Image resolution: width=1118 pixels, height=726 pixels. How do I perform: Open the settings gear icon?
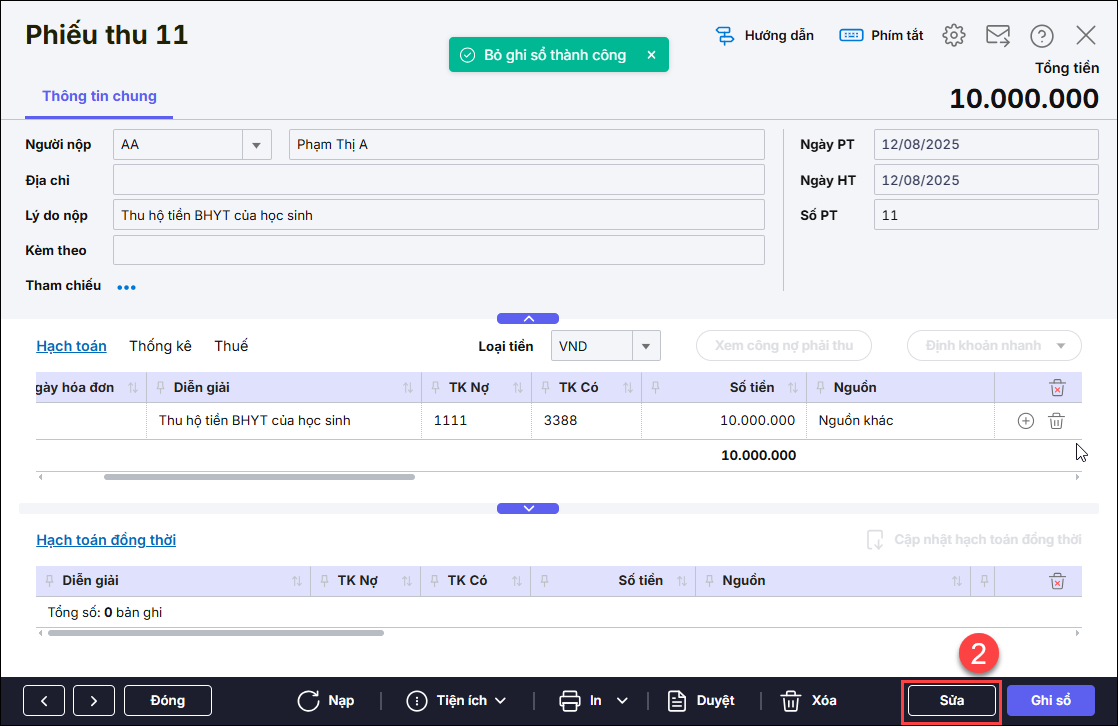click(x=954, y=36)
